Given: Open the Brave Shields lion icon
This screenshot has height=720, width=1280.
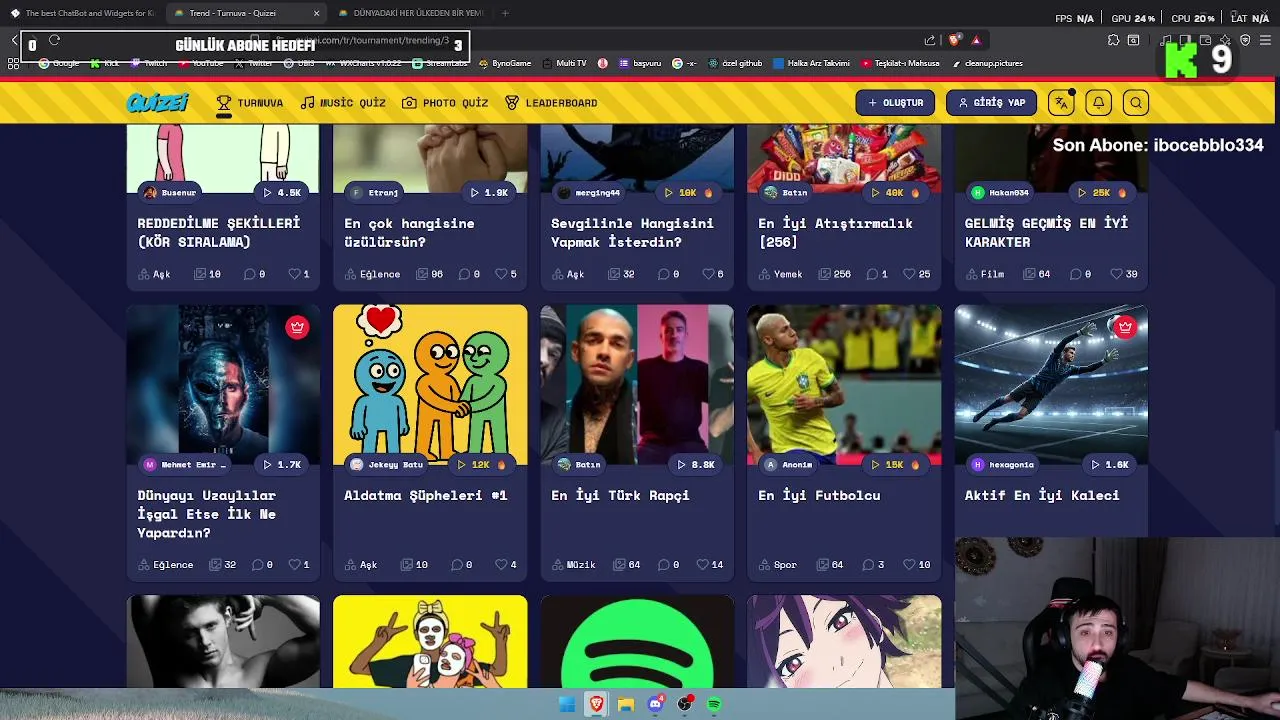Looking at the screenshot, I should [x=954, y=40].
